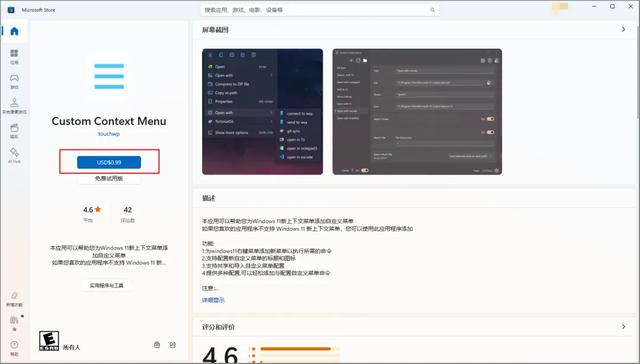
Task: Click the short description under ratings
Action: click(x=109, y=255)
